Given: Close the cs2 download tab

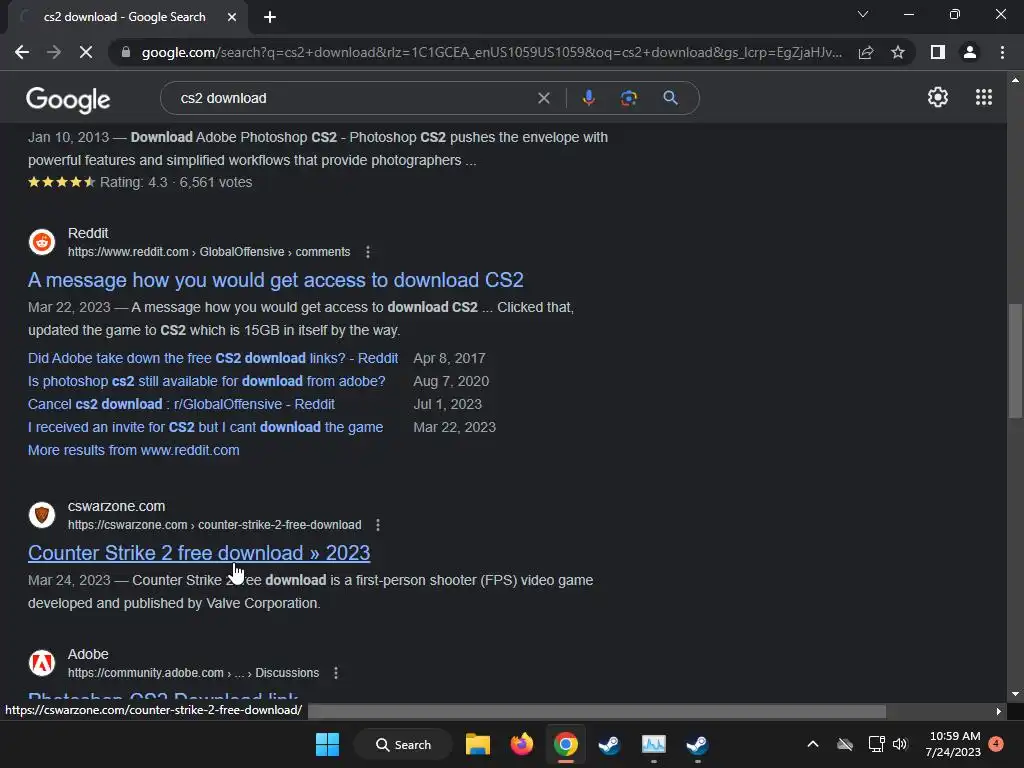Looking at the screenshot, I should [232, 17].
